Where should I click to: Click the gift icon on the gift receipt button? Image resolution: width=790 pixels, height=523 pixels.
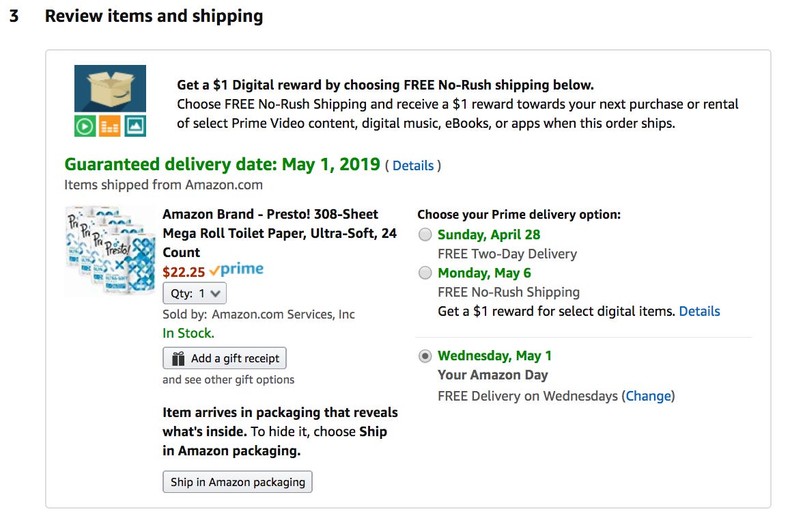(178, 358)
